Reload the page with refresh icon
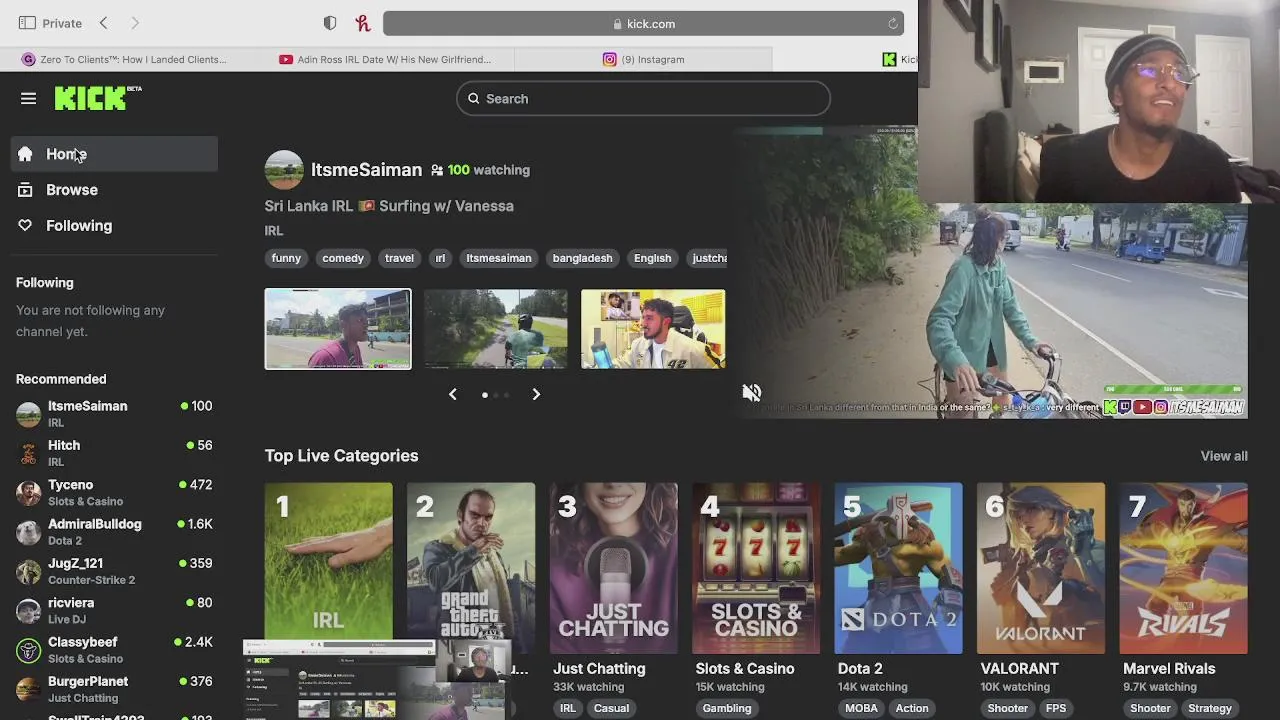This screenshot has width=1280, height=720. (x=893, y=23)
